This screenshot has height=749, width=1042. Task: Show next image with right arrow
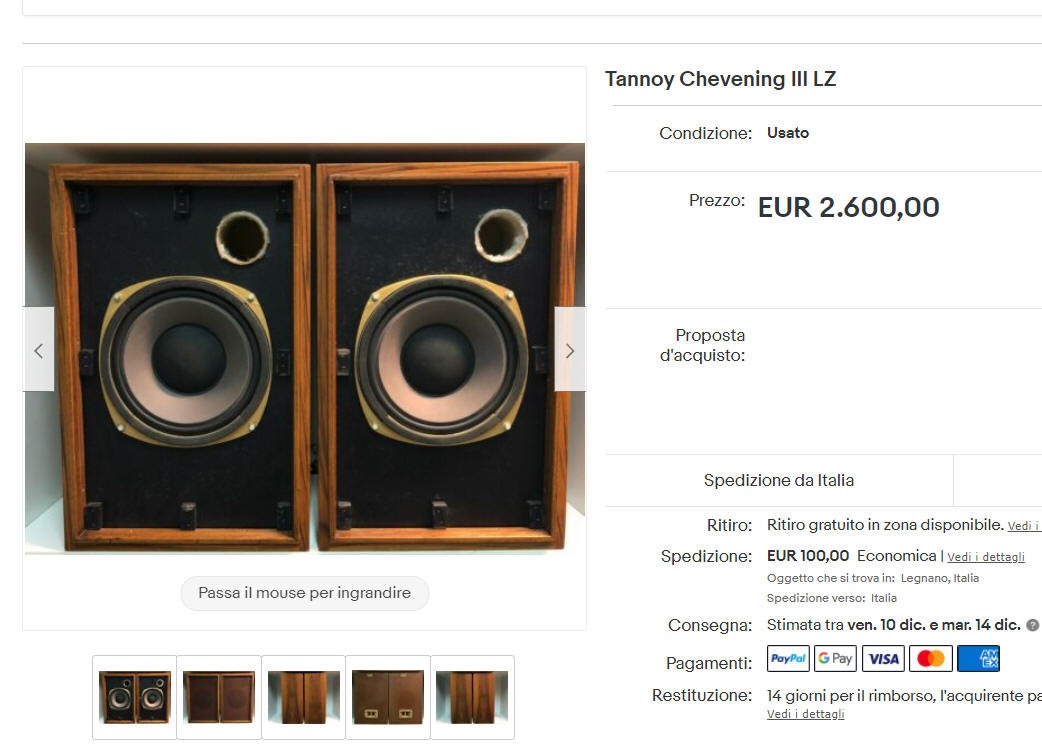(x=570, y=350)
